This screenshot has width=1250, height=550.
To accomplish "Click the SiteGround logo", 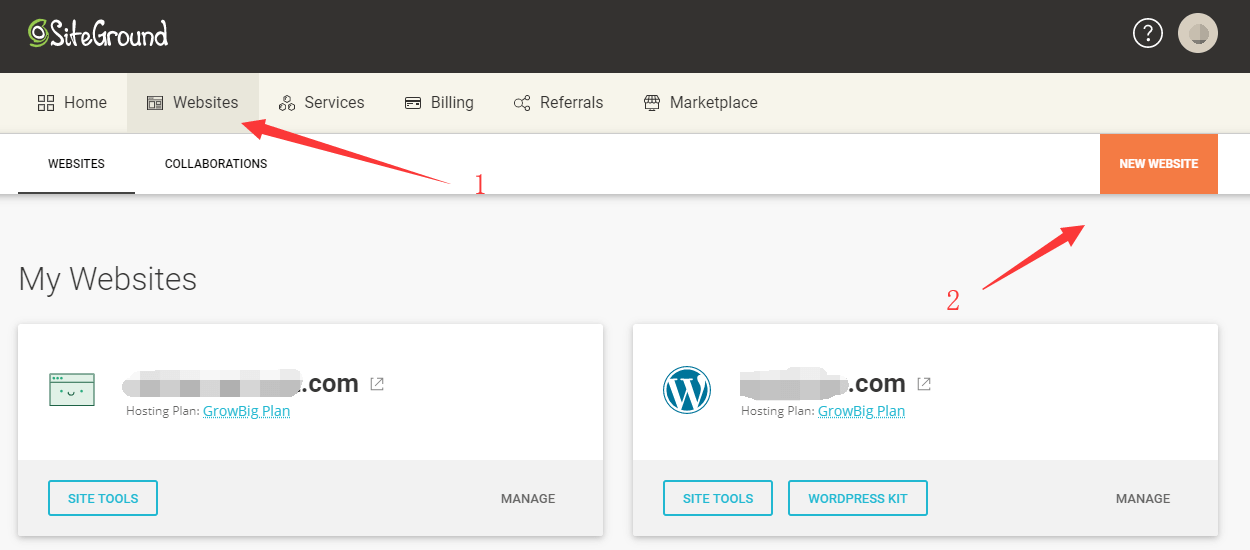I will (x=98, y=34).
